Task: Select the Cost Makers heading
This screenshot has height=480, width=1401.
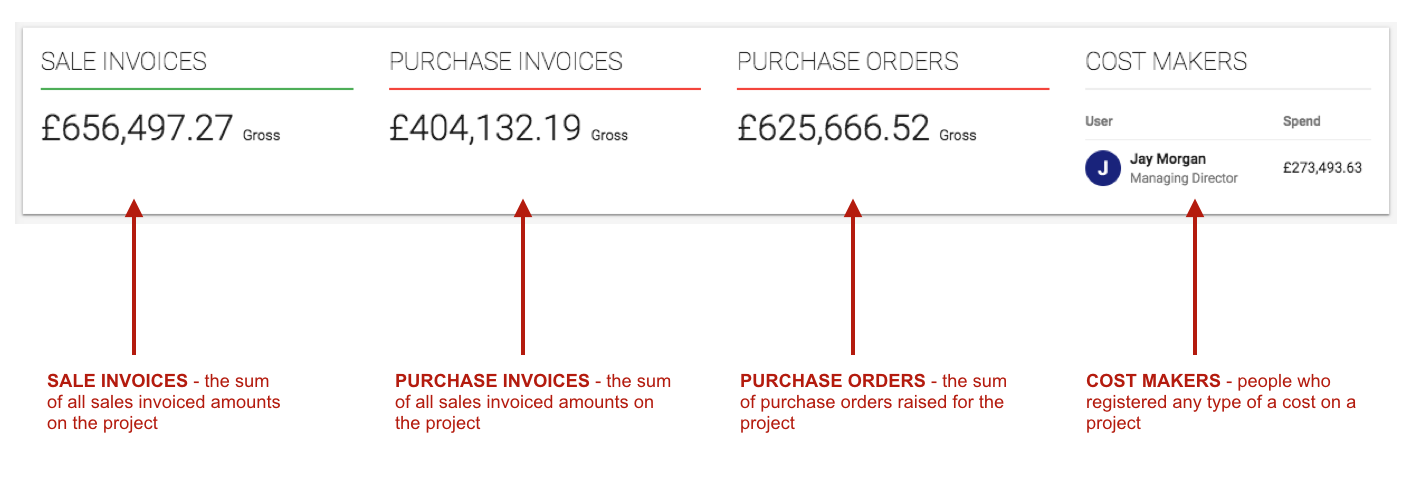Action: pyautogui.click(x=1166, y=62)
